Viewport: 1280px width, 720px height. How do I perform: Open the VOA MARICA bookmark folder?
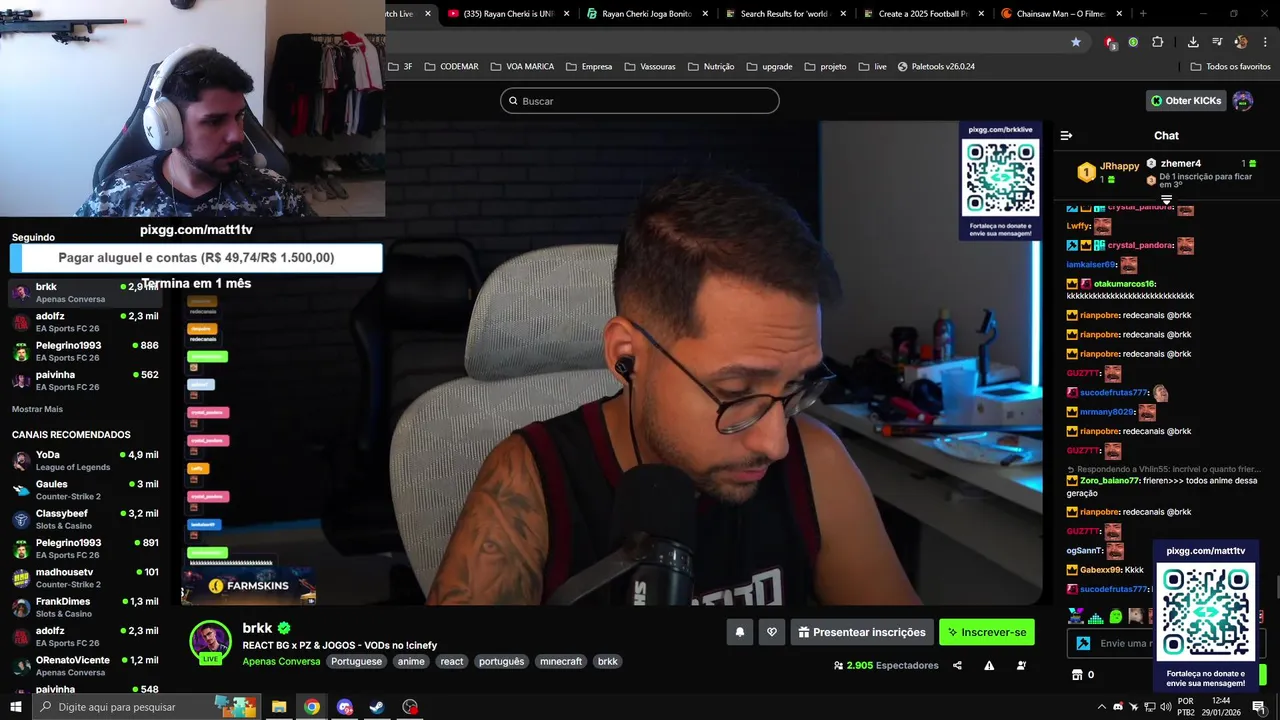coord(522,66)
